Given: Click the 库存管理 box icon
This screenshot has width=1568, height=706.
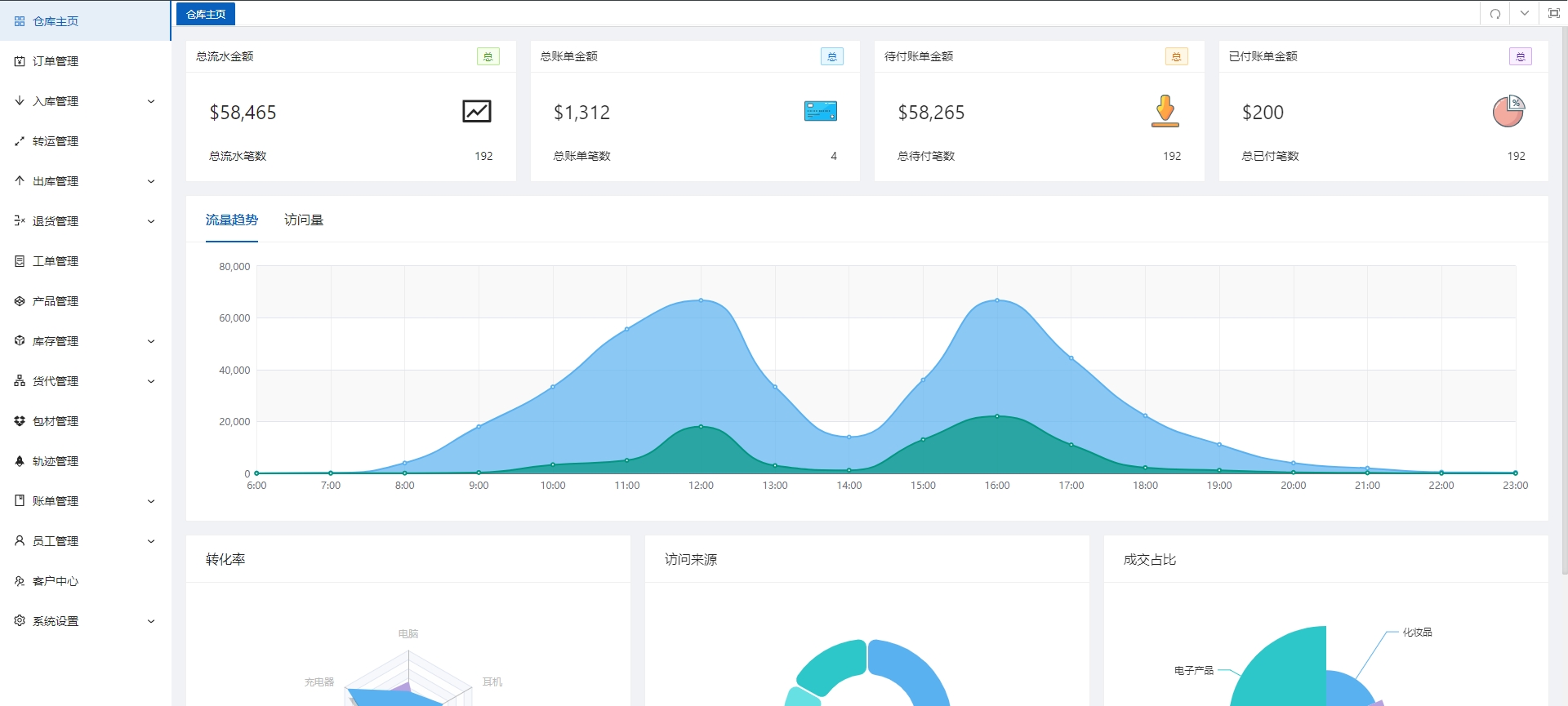Looking at the screenshot, I should pos(20,341).
